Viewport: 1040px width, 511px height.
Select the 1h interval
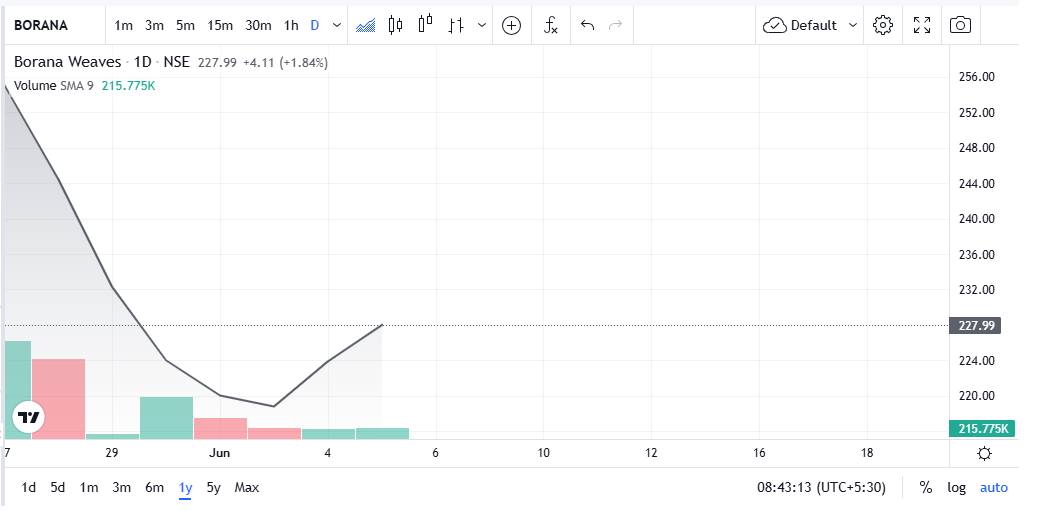[291, 25]
